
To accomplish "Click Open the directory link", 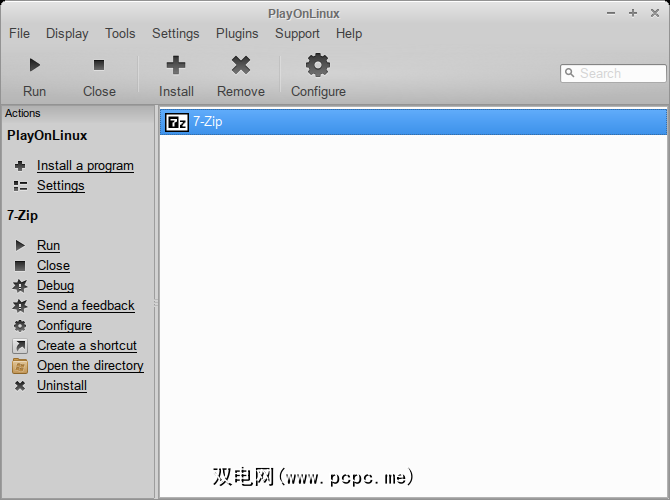I will 90,366.
